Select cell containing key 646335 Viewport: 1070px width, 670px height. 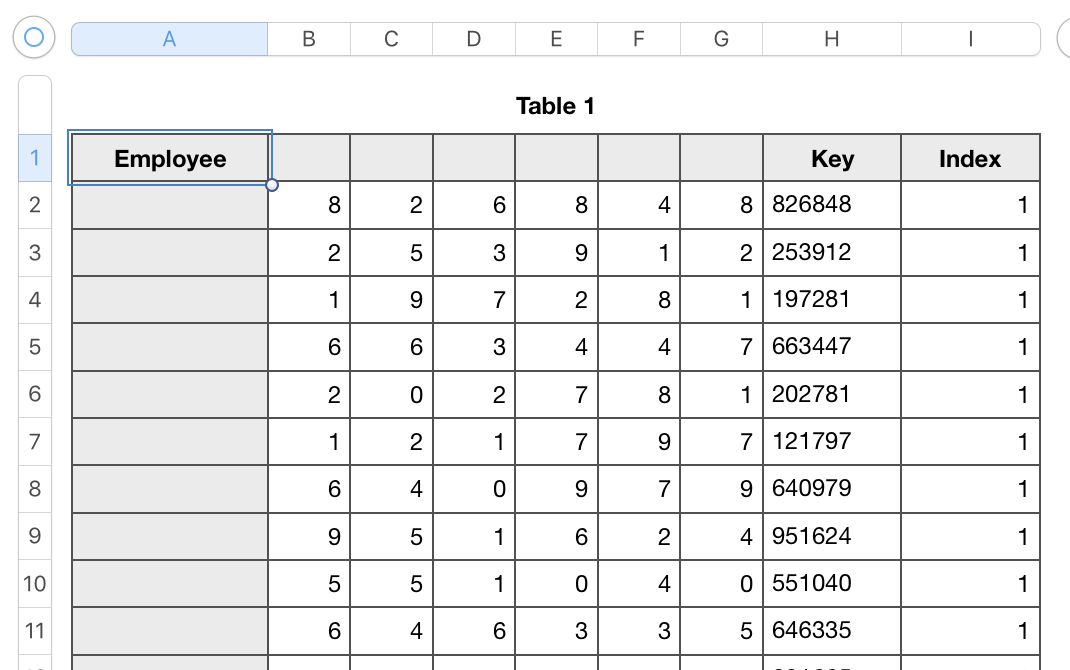[832, 630]
